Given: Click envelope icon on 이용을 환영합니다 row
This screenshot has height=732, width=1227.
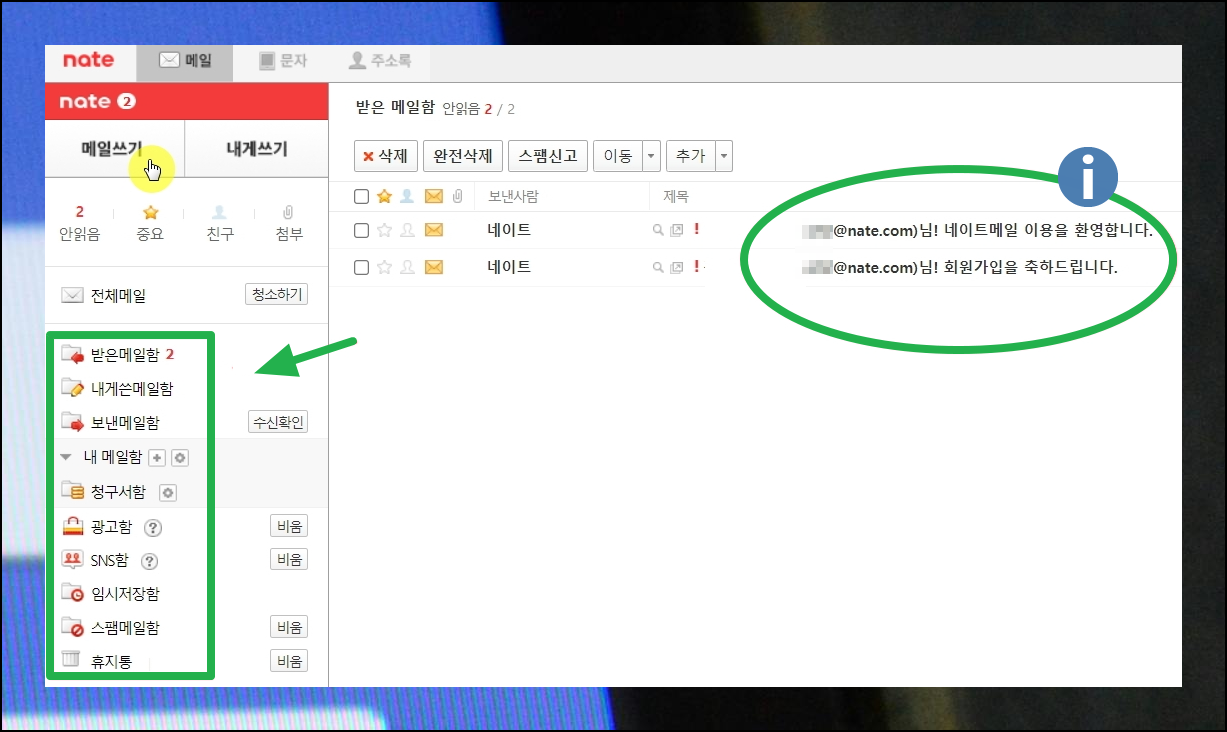Looking at the screenshot, I should coord(434,230).
